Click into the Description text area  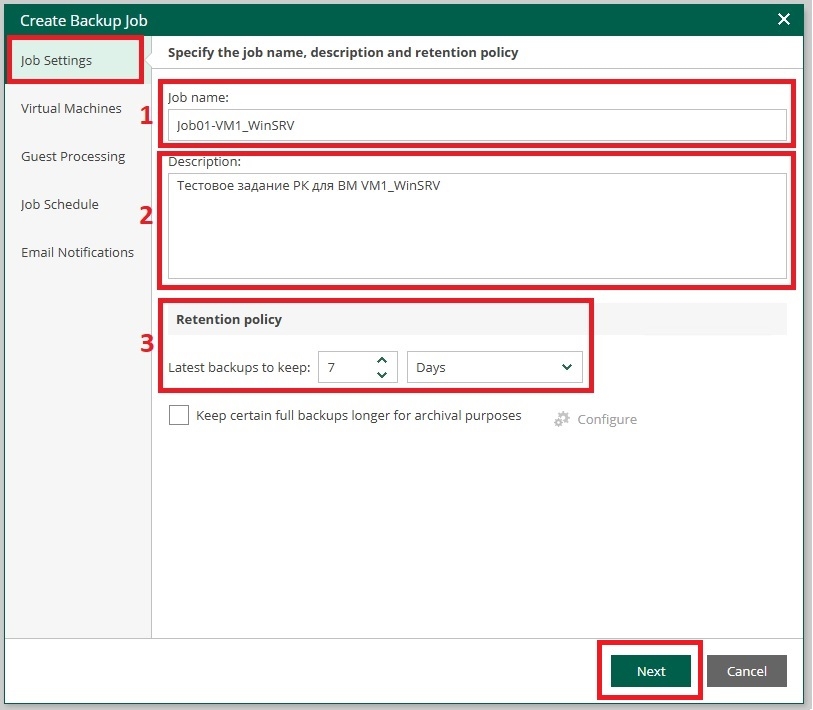point(477,226)
